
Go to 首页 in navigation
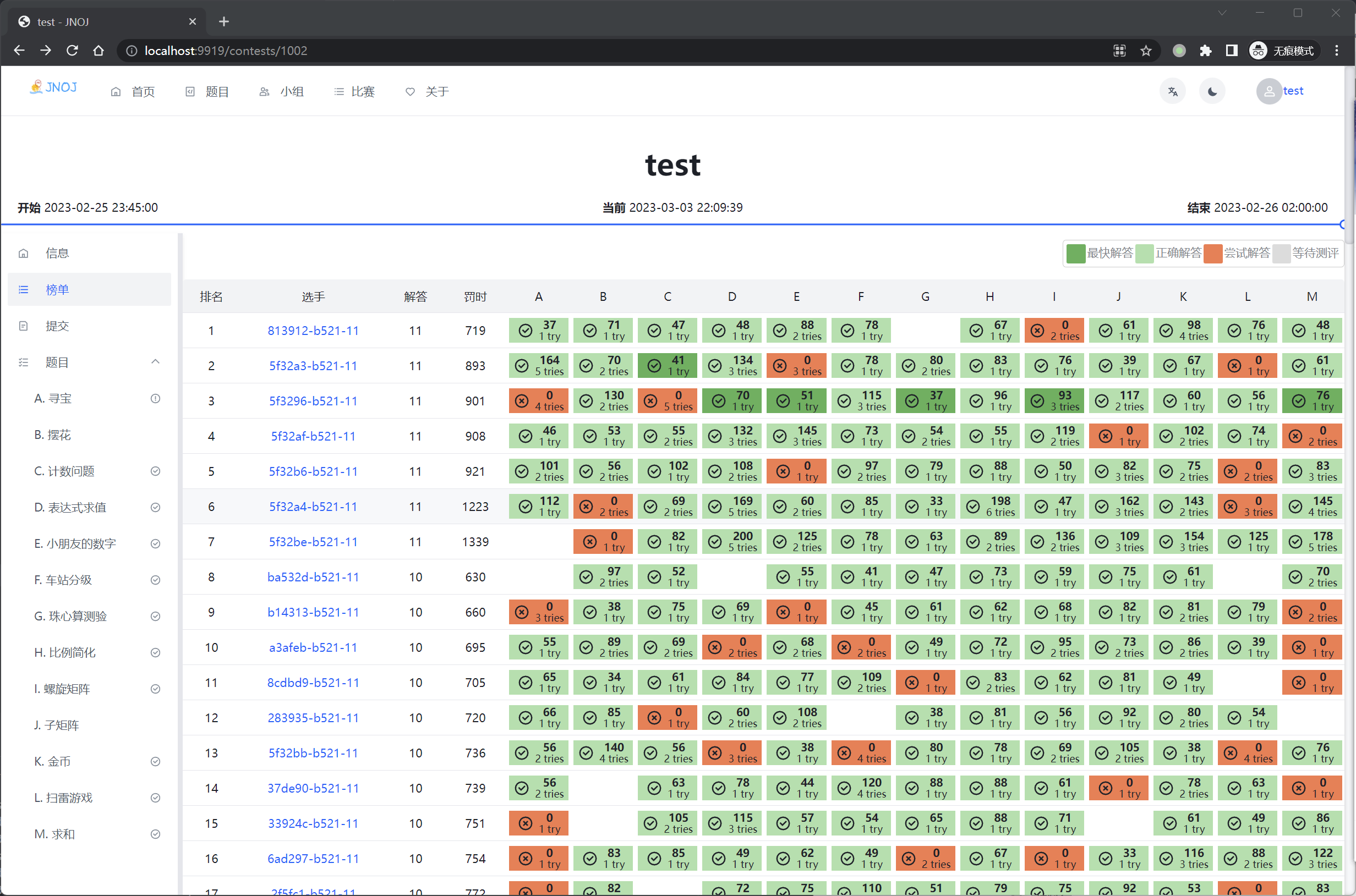[x=133, y=91]
